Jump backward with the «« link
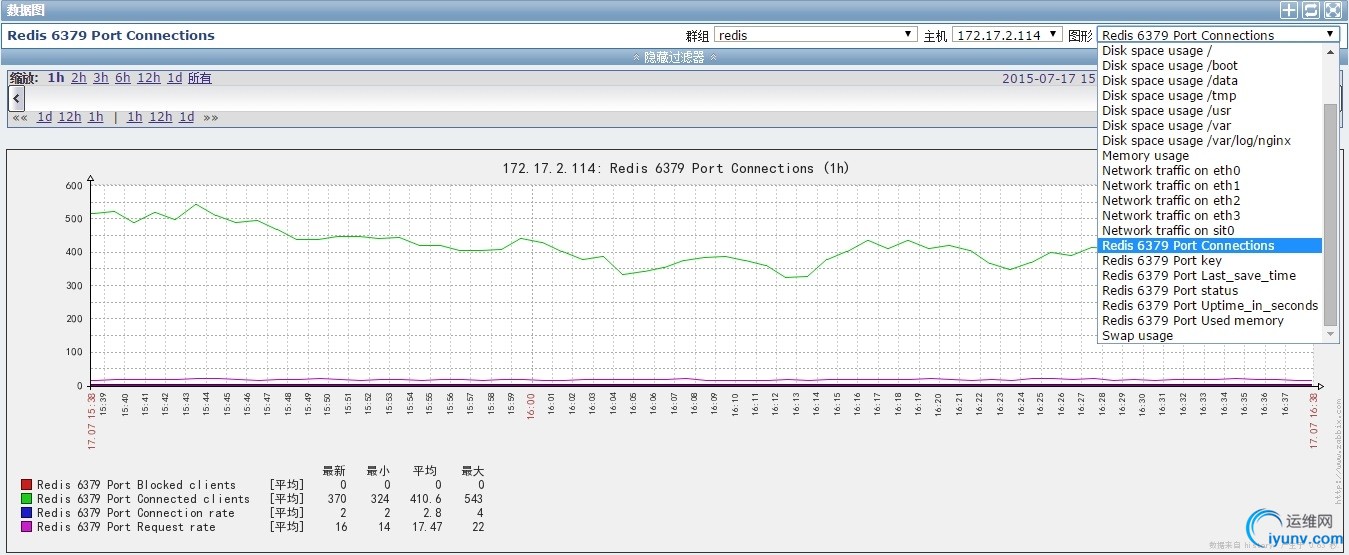 click(21, 117)
